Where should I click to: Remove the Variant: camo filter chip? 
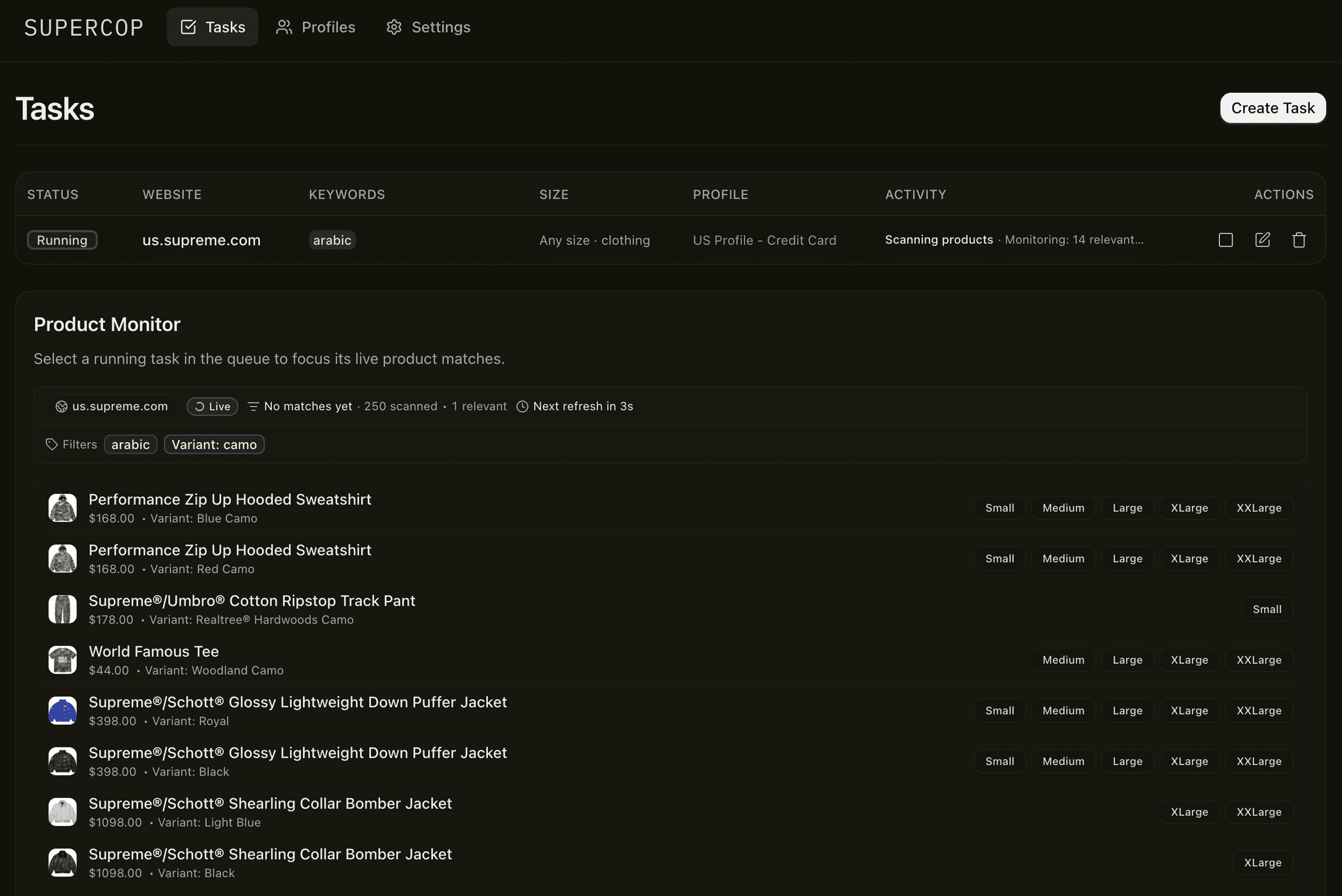[214, 444]
